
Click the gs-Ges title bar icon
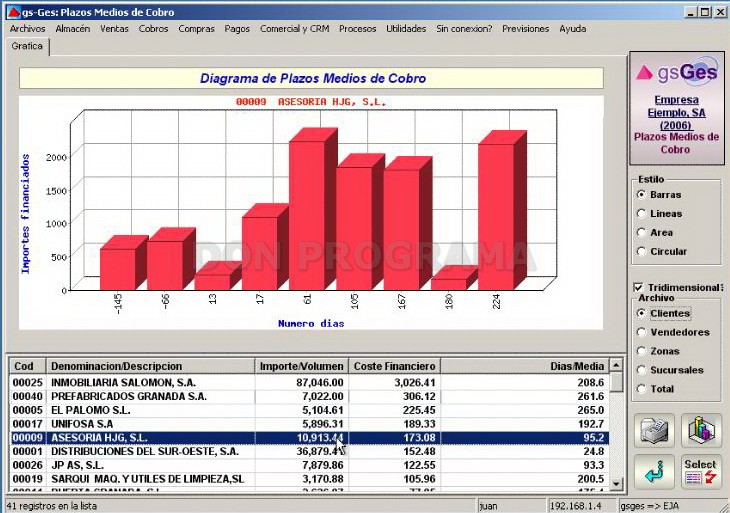click(14, 12)
